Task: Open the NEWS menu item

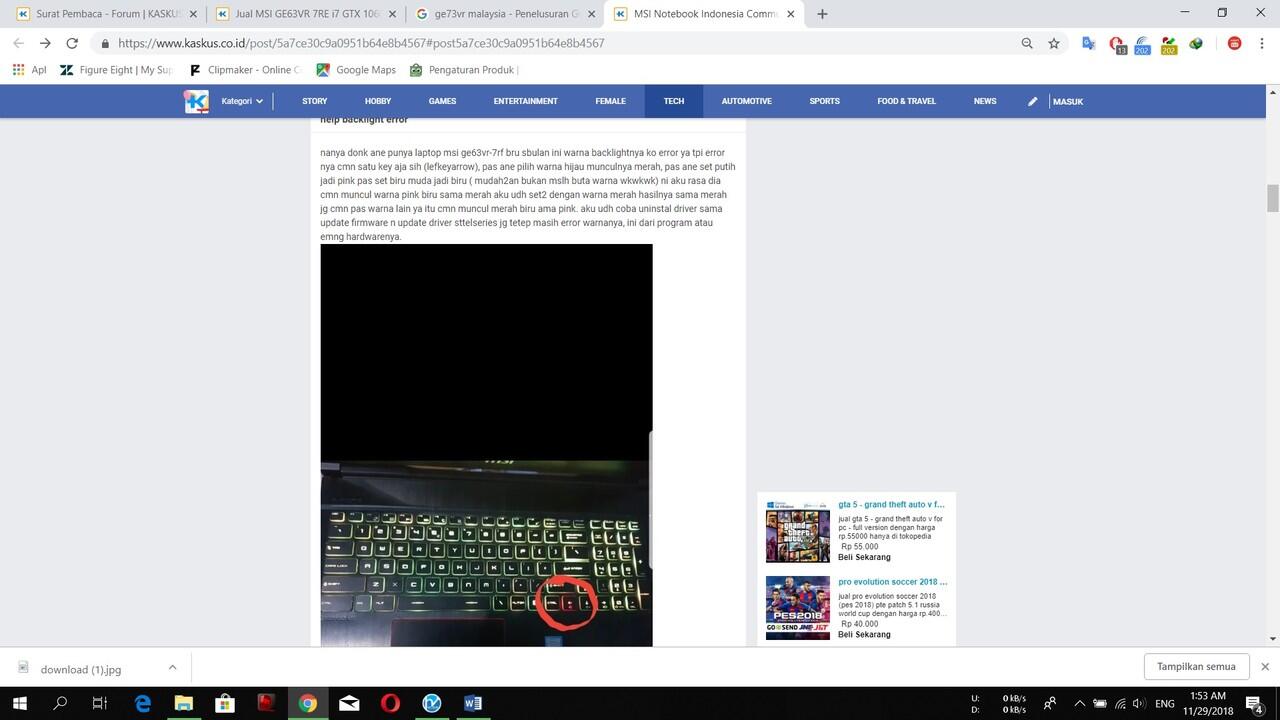Action: (985, 101)
